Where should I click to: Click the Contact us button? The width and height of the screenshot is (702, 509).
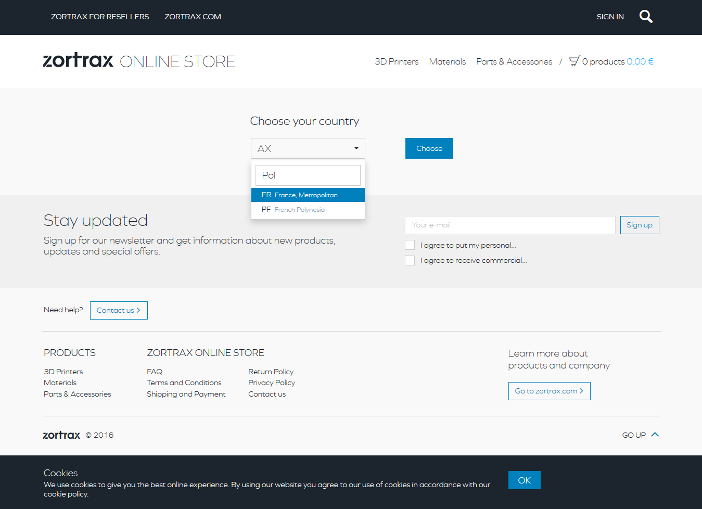(119, 310)
